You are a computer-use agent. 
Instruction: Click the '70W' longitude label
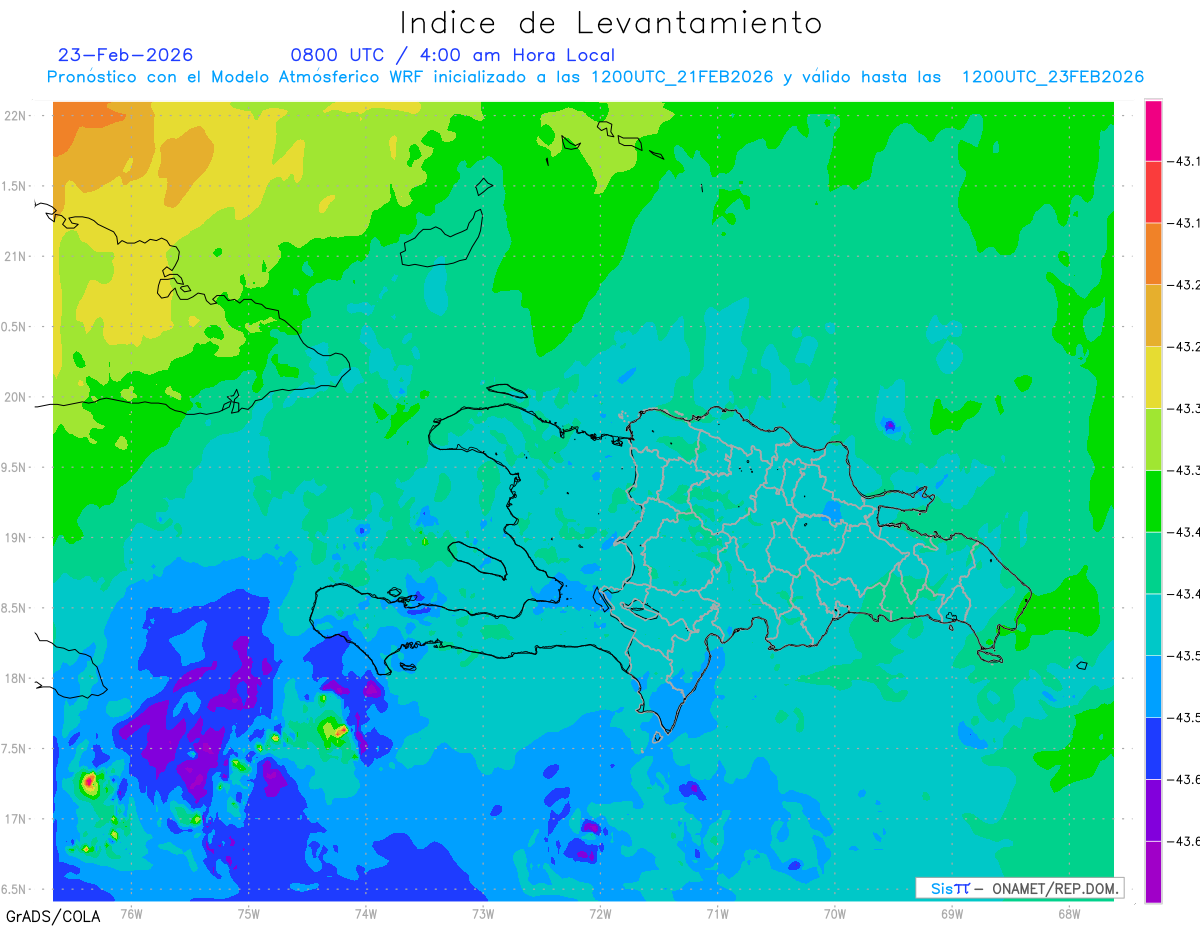tap(834, 913)
